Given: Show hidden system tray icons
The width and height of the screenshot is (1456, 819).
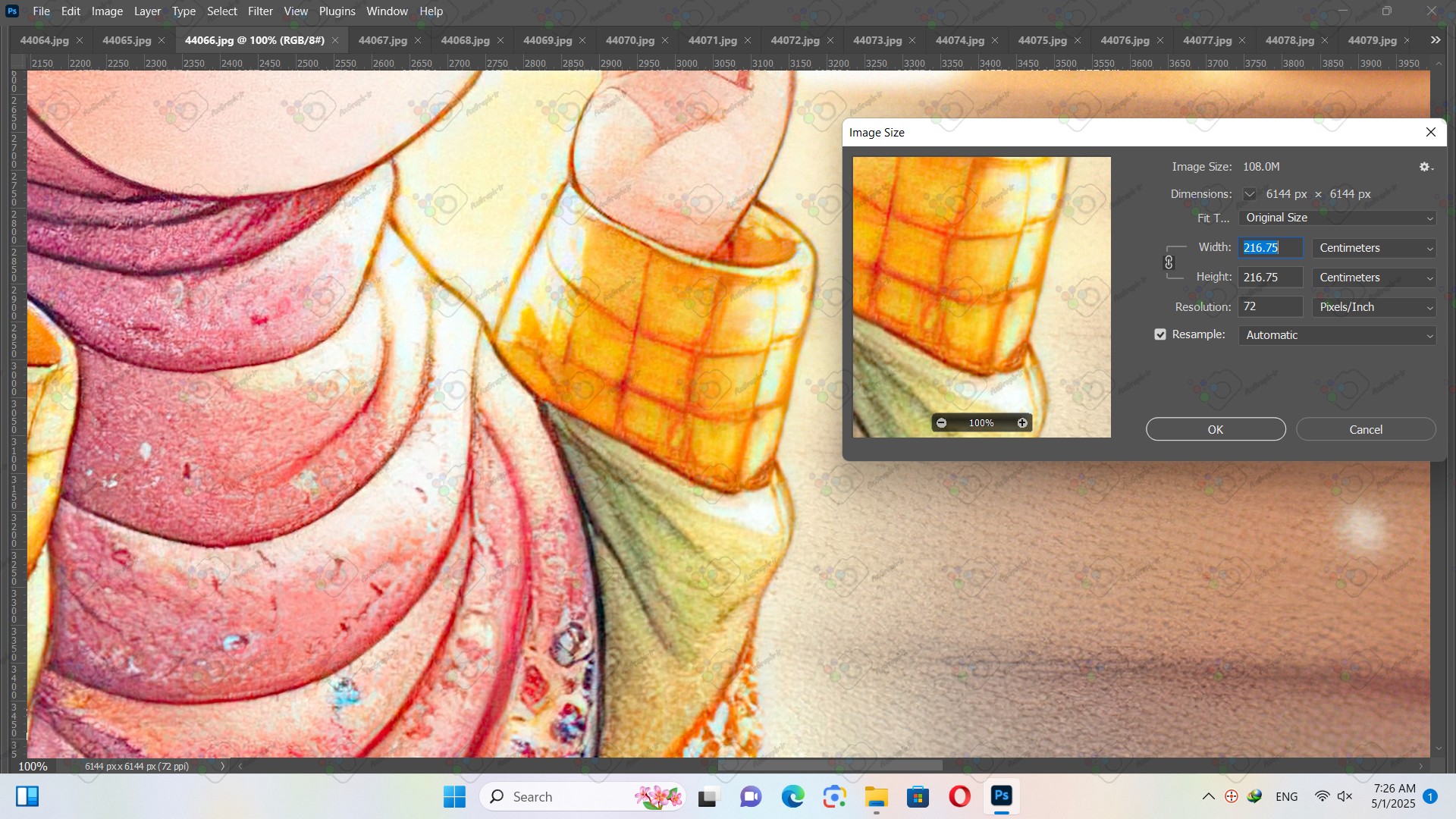Looking at the screenshot, I should (1209, 796).
